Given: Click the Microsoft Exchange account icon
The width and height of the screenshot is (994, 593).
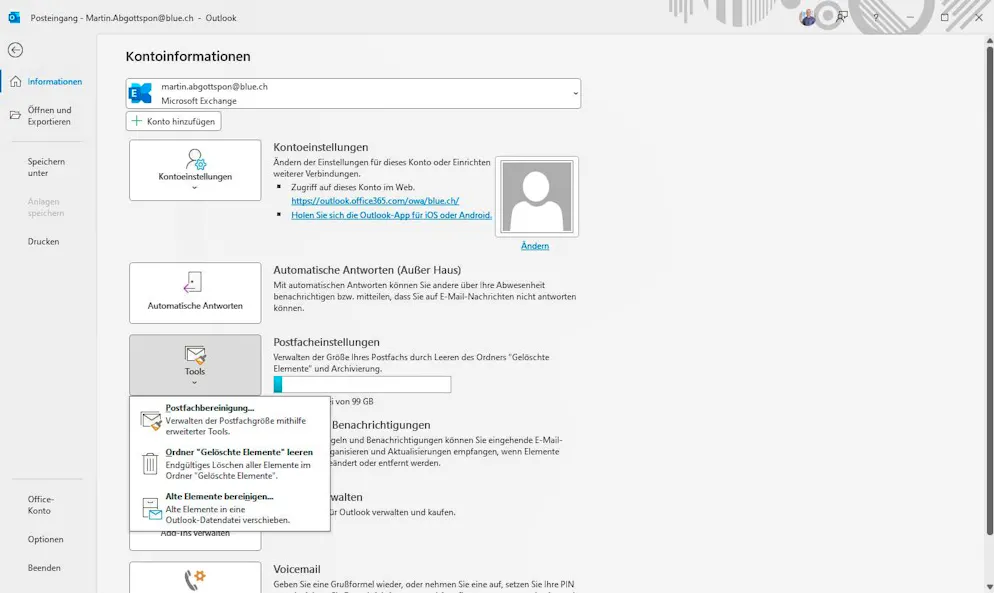Looking at the screenshot, I should point(140,93).
